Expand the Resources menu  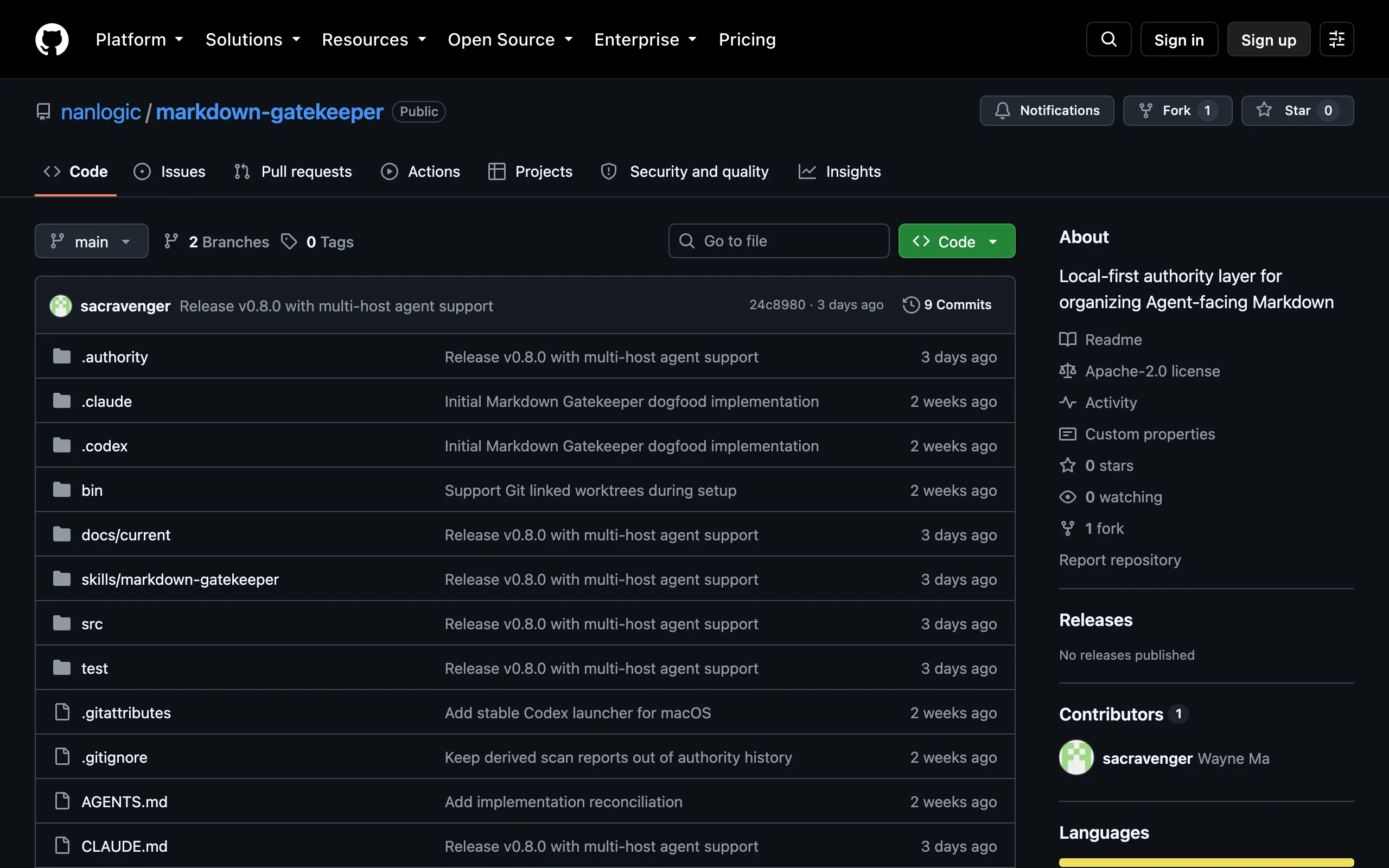coord(374,40)
